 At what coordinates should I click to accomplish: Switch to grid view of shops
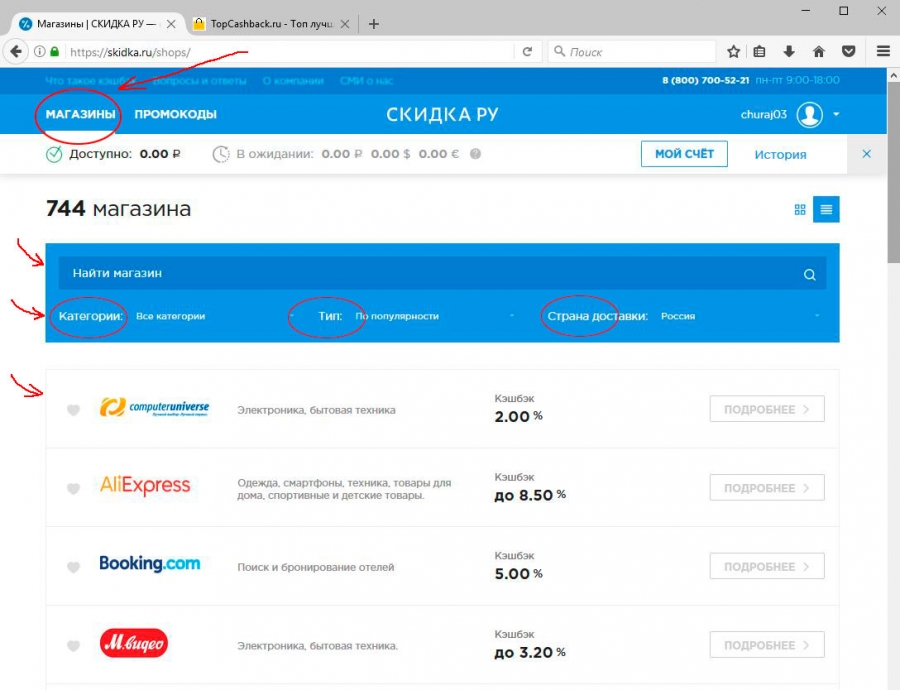800,210
